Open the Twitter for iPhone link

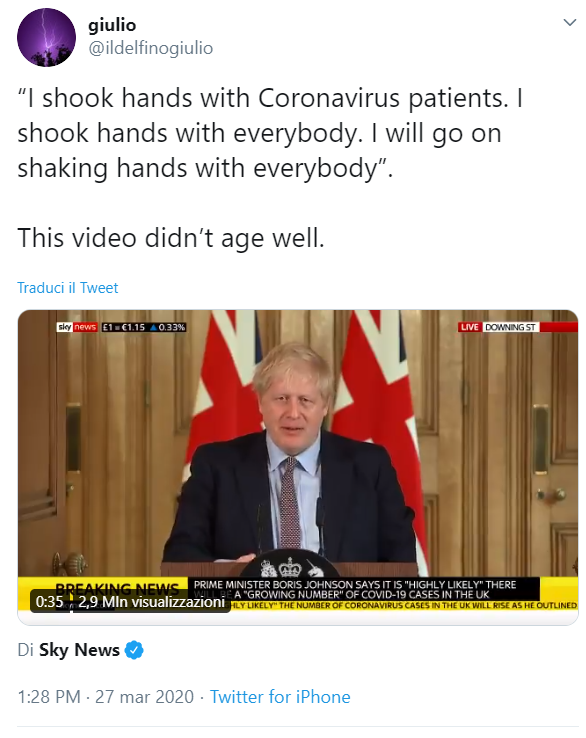(x=280, y=697)
